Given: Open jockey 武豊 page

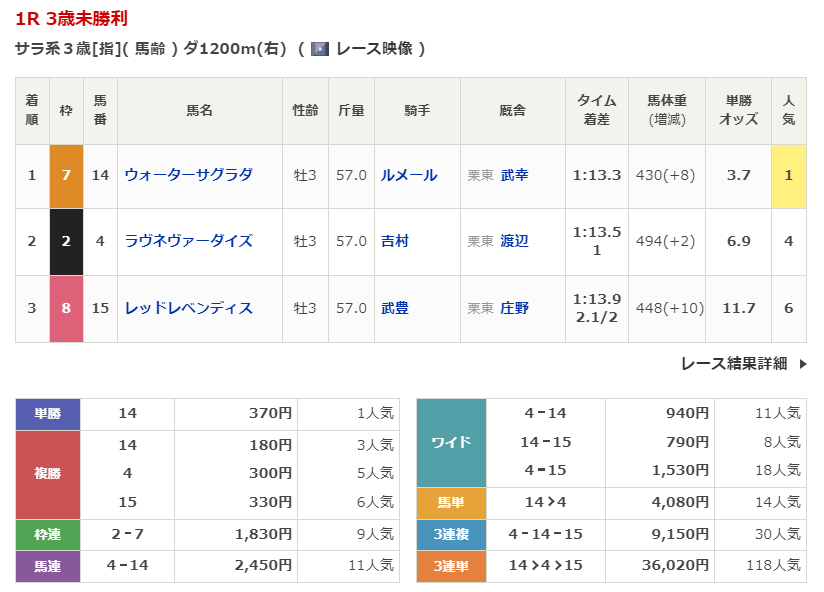Looking at the screenshot, I should click(x=395, y=308).
